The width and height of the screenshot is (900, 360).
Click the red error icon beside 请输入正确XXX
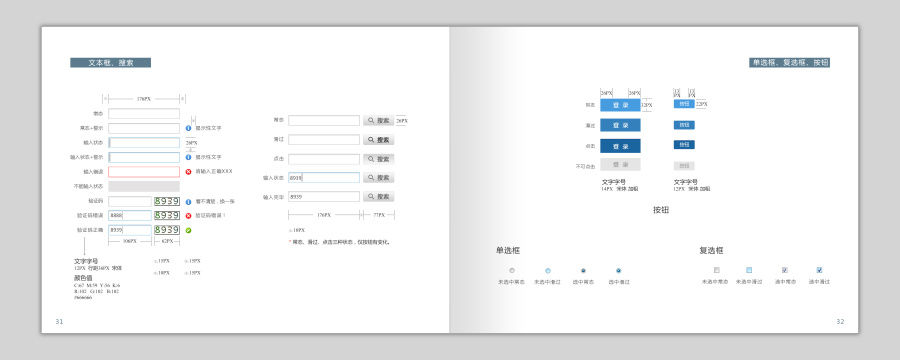188,172
